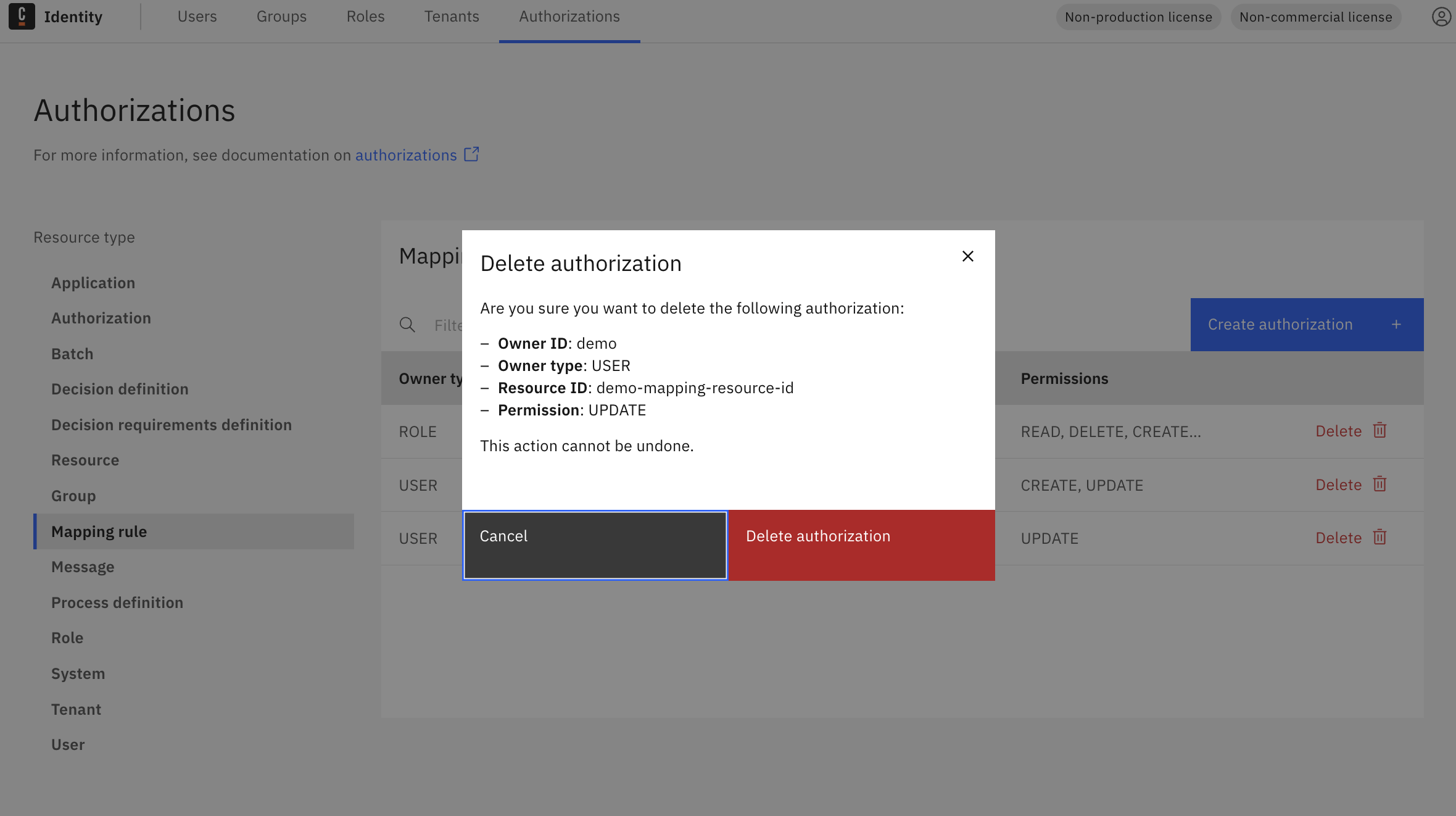This screenshot has height=816, width=1456.
Task: Switch to the Users tab
Action: point(197,16)
